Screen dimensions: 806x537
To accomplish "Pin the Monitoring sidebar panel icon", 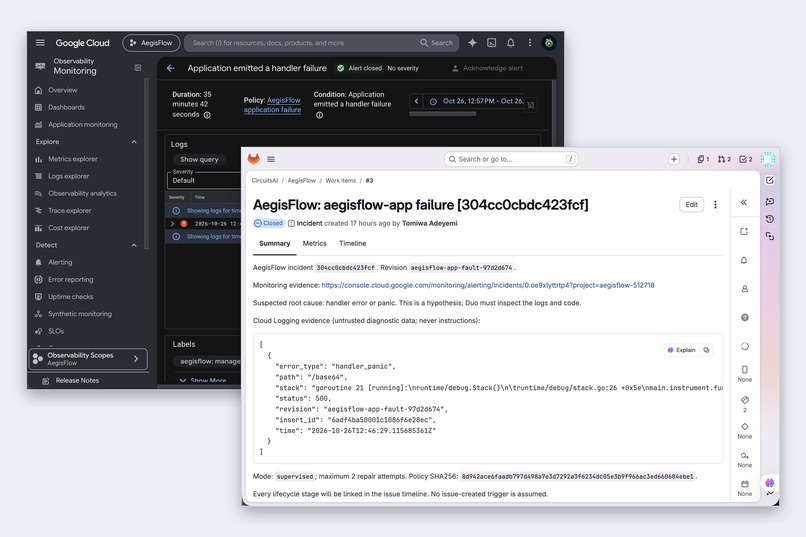I will tap(138, 67).
